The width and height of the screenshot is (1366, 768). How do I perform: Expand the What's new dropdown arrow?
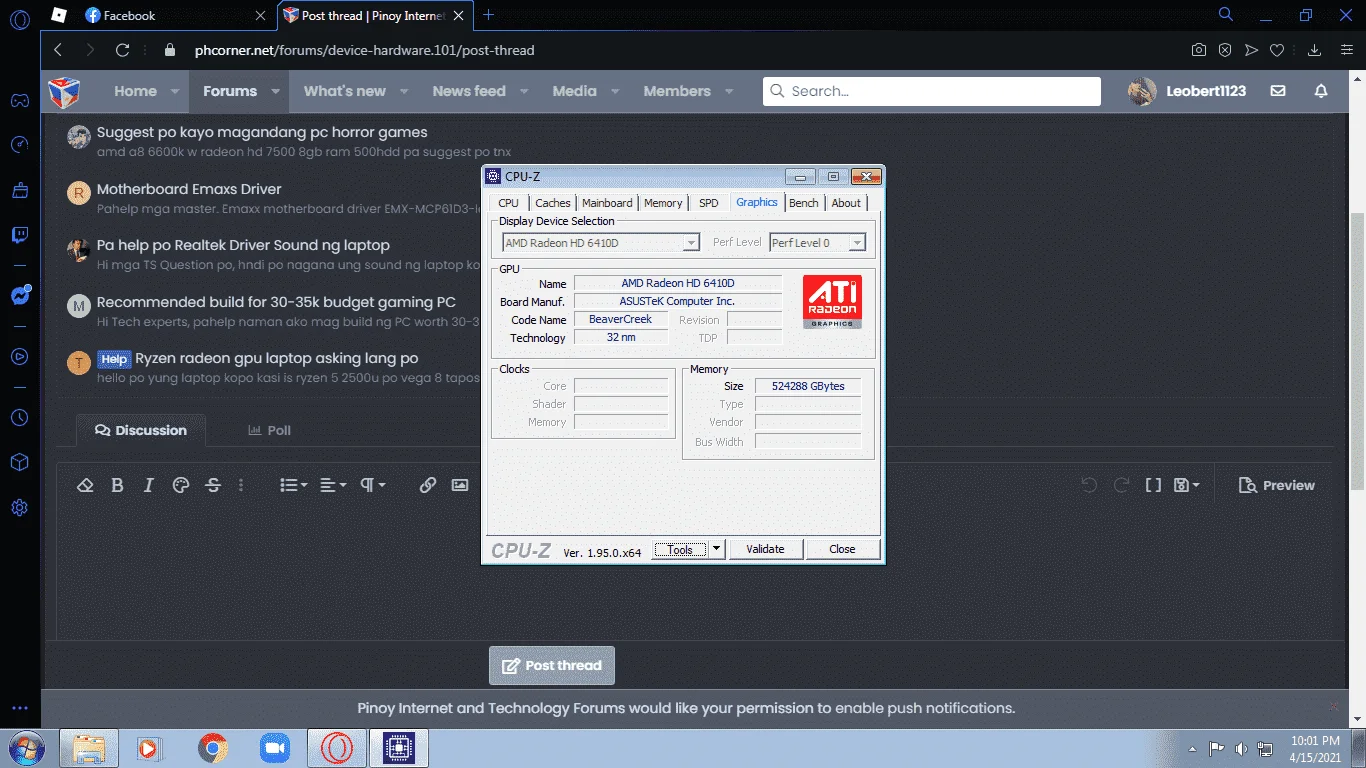point(404,91)
